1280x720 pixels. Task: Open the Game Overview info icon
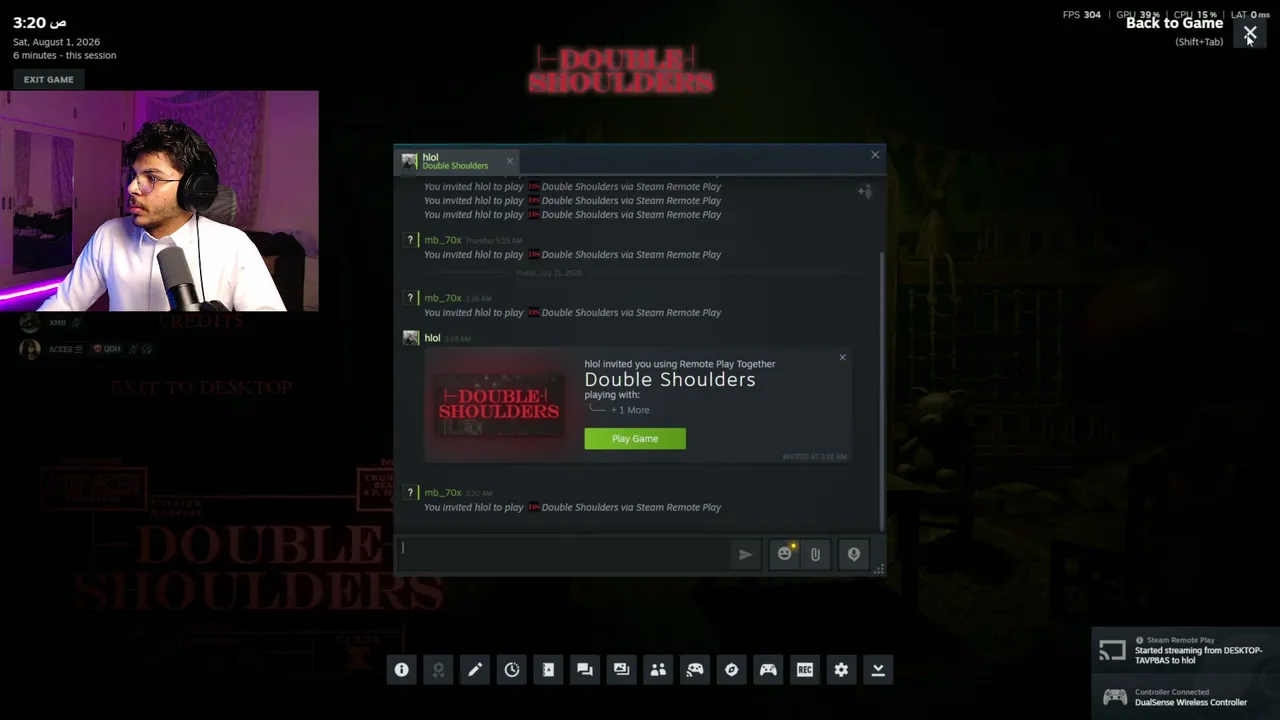click(x=401, y=670)
